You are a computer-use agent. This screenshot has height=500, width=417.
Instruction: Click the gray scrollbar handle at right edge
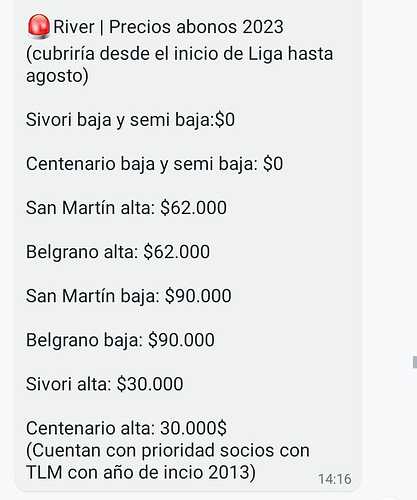pos(415,362)
